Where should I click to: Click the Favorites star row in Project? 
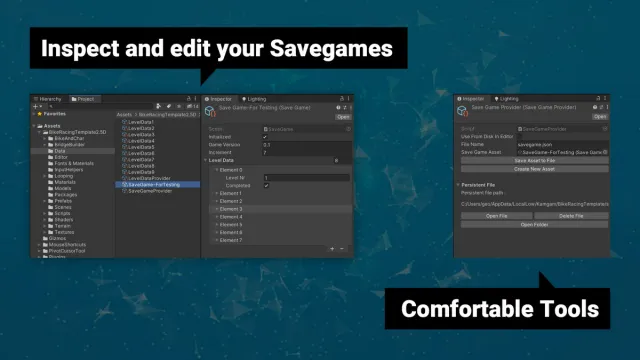[x=51, y=114]
